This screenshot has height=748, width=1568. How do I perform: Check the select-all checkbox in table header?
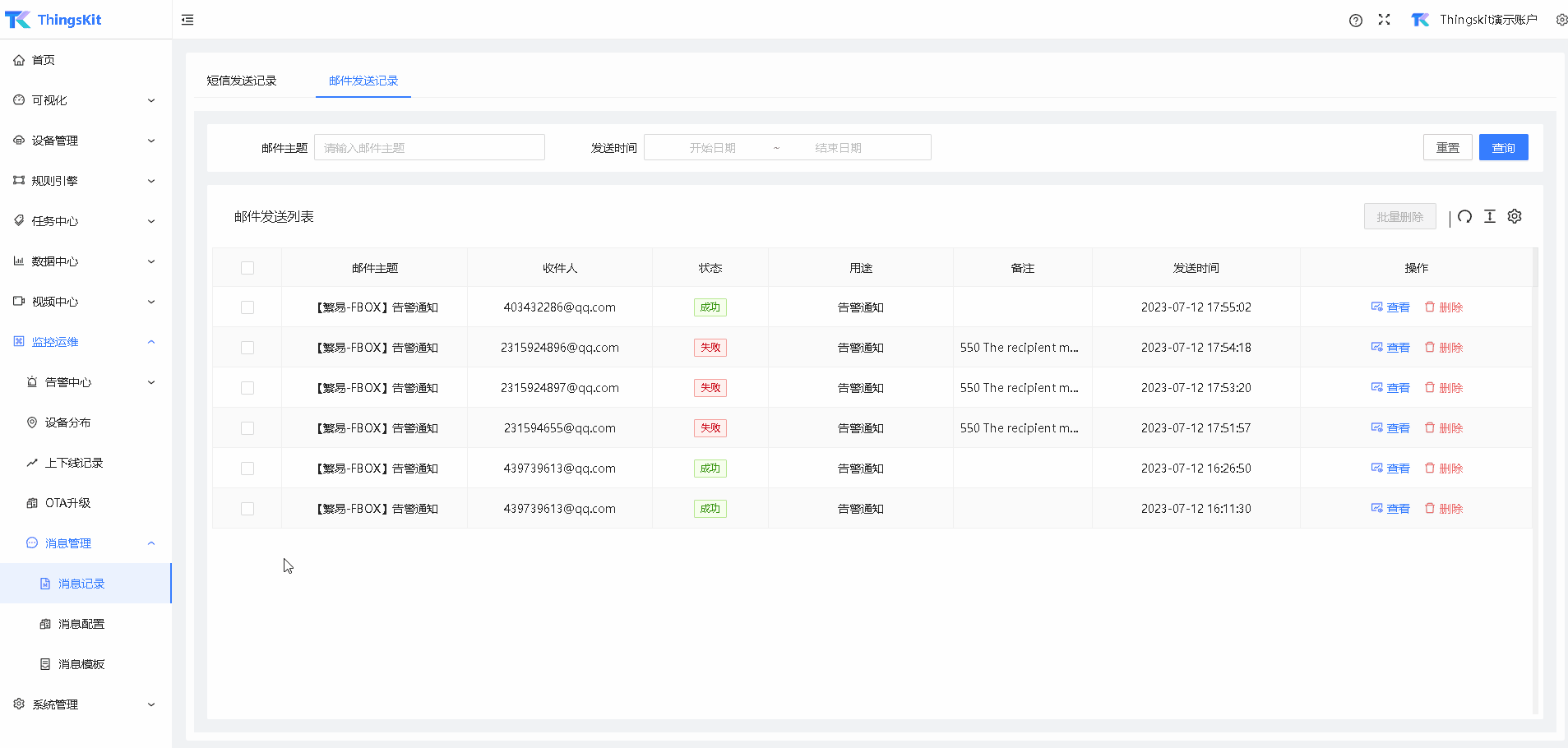tap(247, 267)
